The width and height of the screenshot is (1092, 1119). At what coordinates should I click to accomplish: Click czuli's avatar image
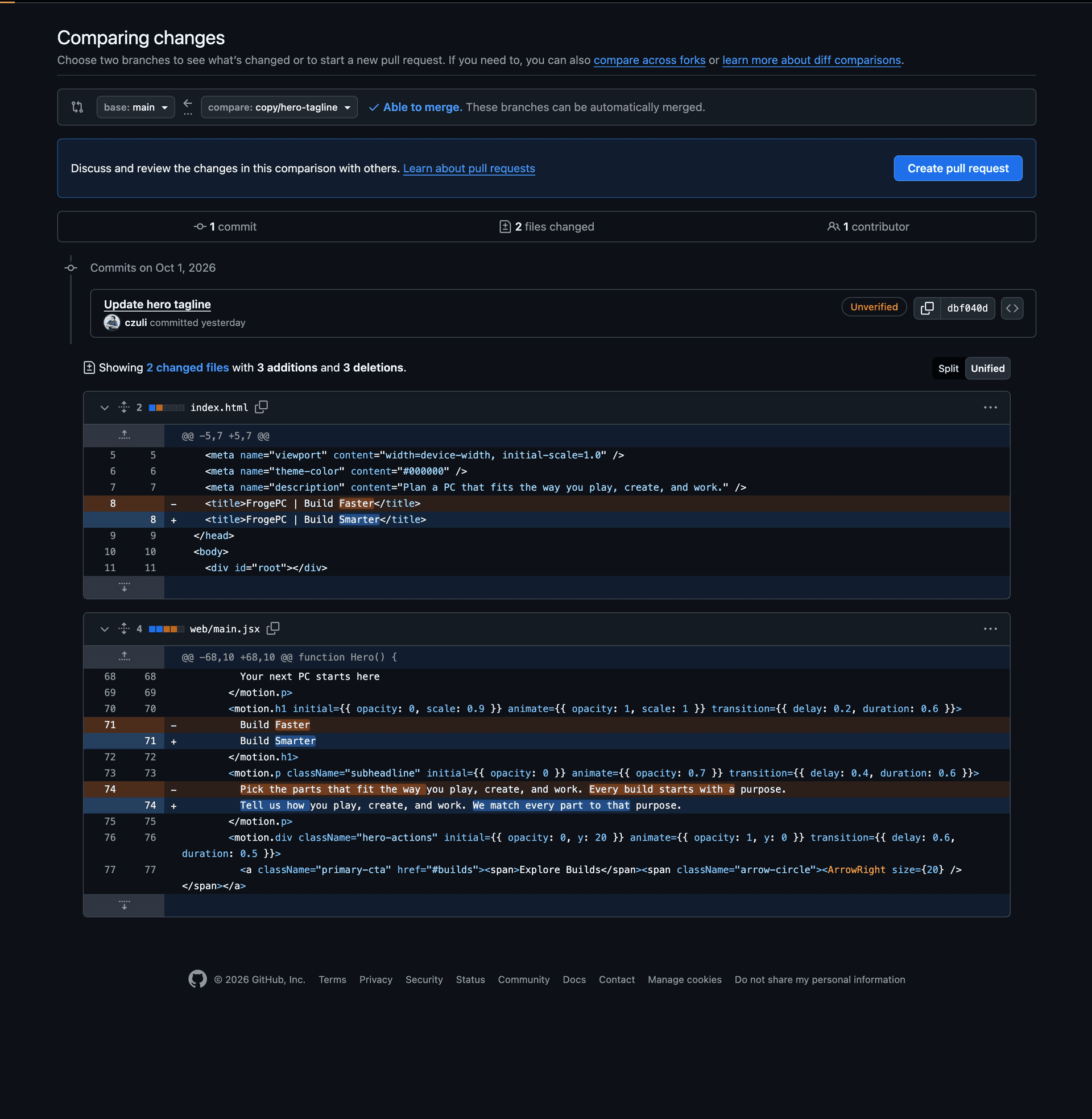pyautogui.click(x=112, y=322)
